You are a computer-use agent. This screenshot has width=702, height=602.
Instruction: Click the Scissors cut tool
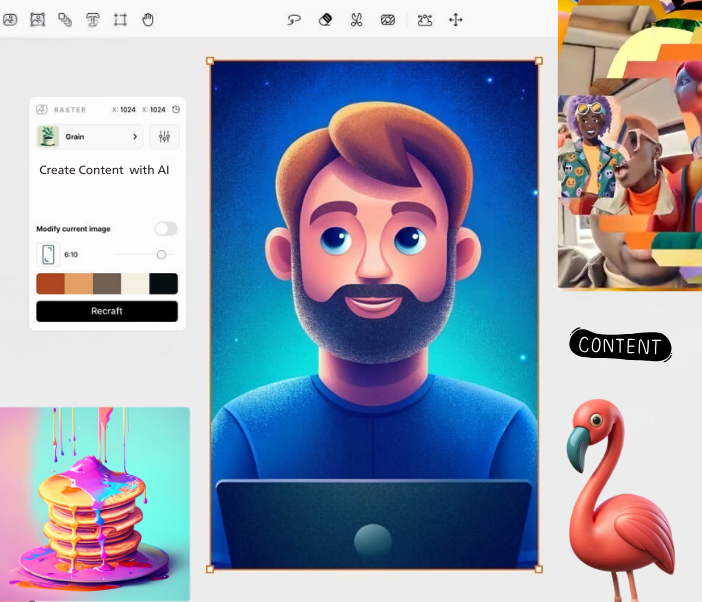(x=356, y=19)
